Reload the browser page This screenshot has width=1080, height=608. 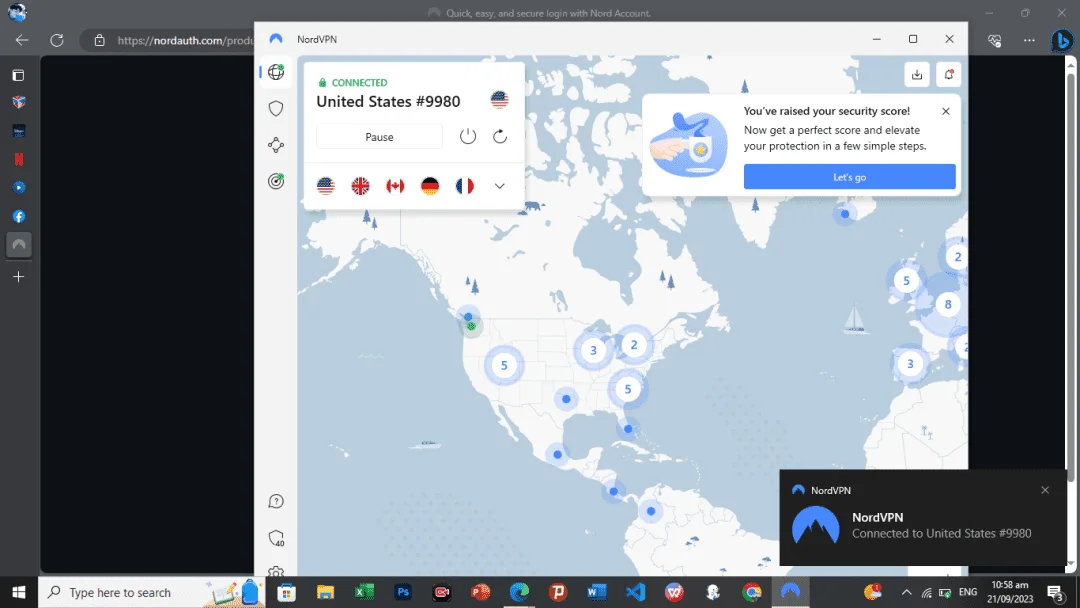pos(56,40)
